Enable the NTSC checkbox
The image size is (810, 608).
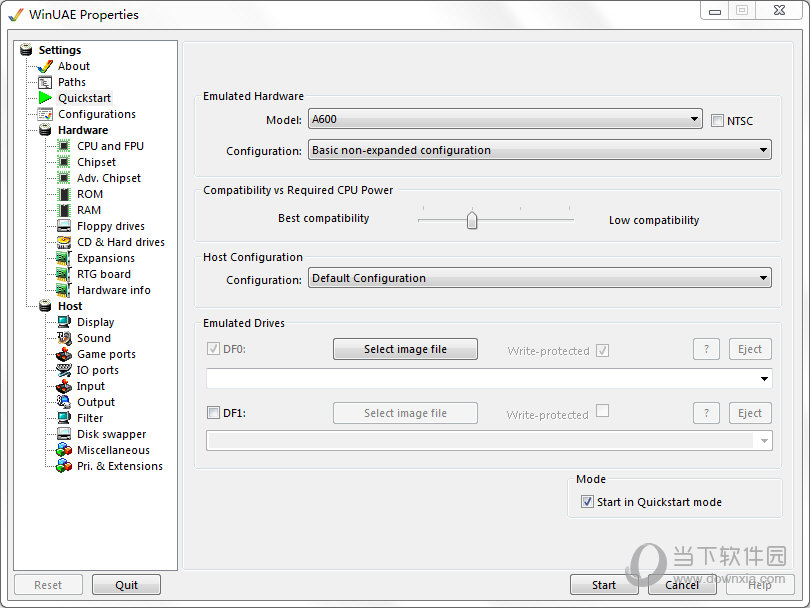(x=717, y=121)
